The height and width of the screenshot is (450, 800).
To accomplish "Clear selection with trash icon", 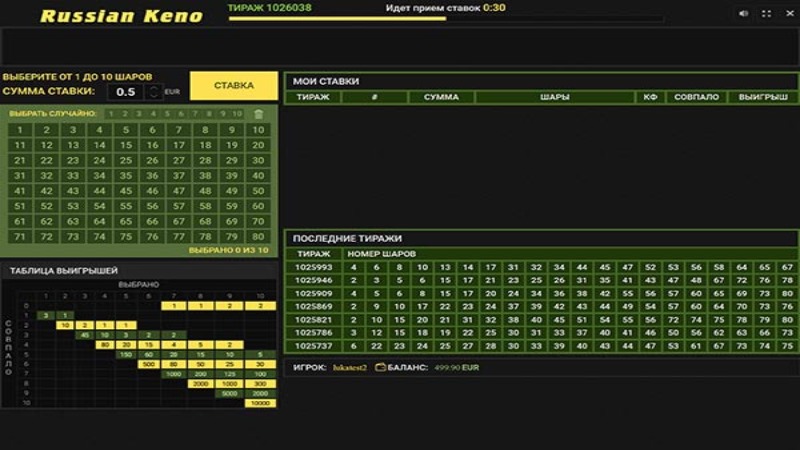I will click(259, 114).
